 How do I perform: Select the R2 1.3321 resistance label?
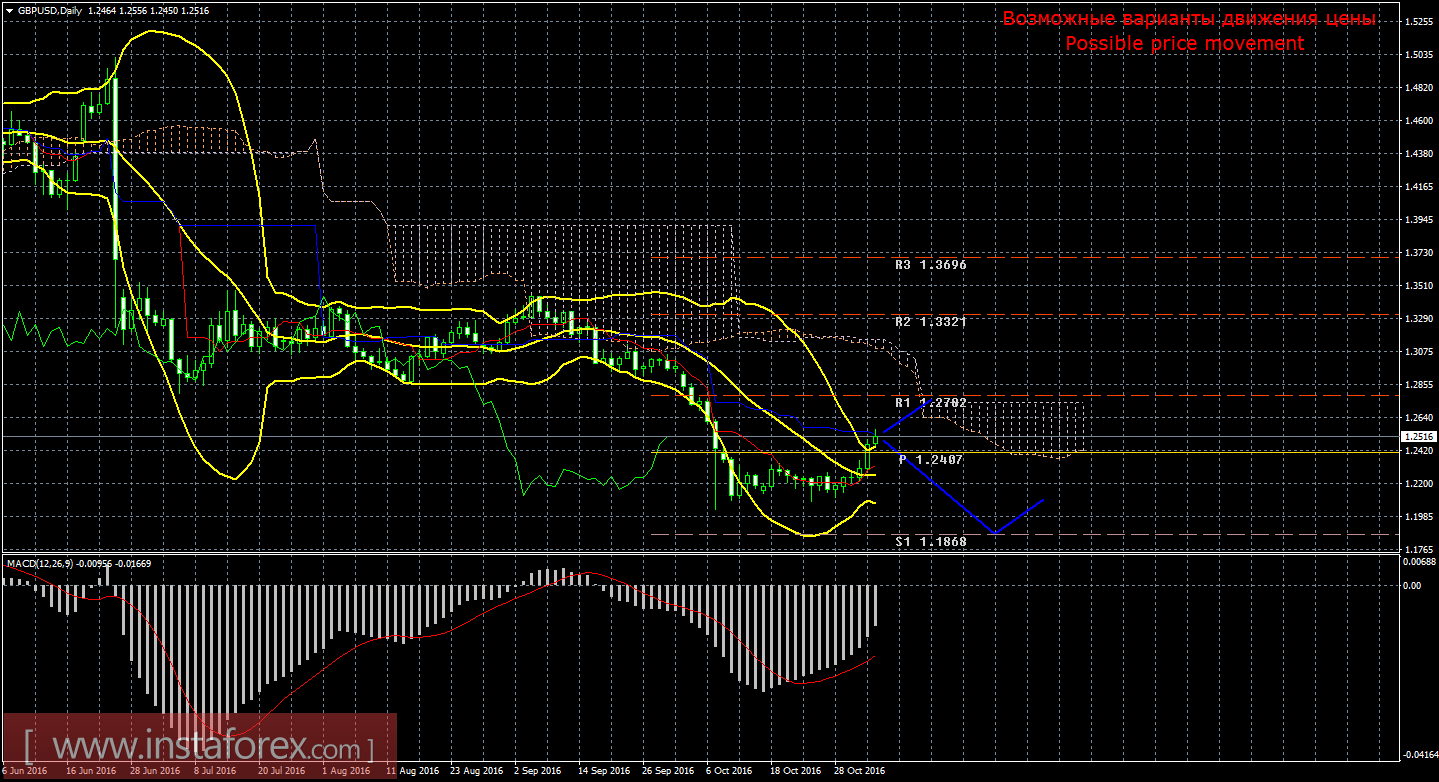tap(930, 322)
